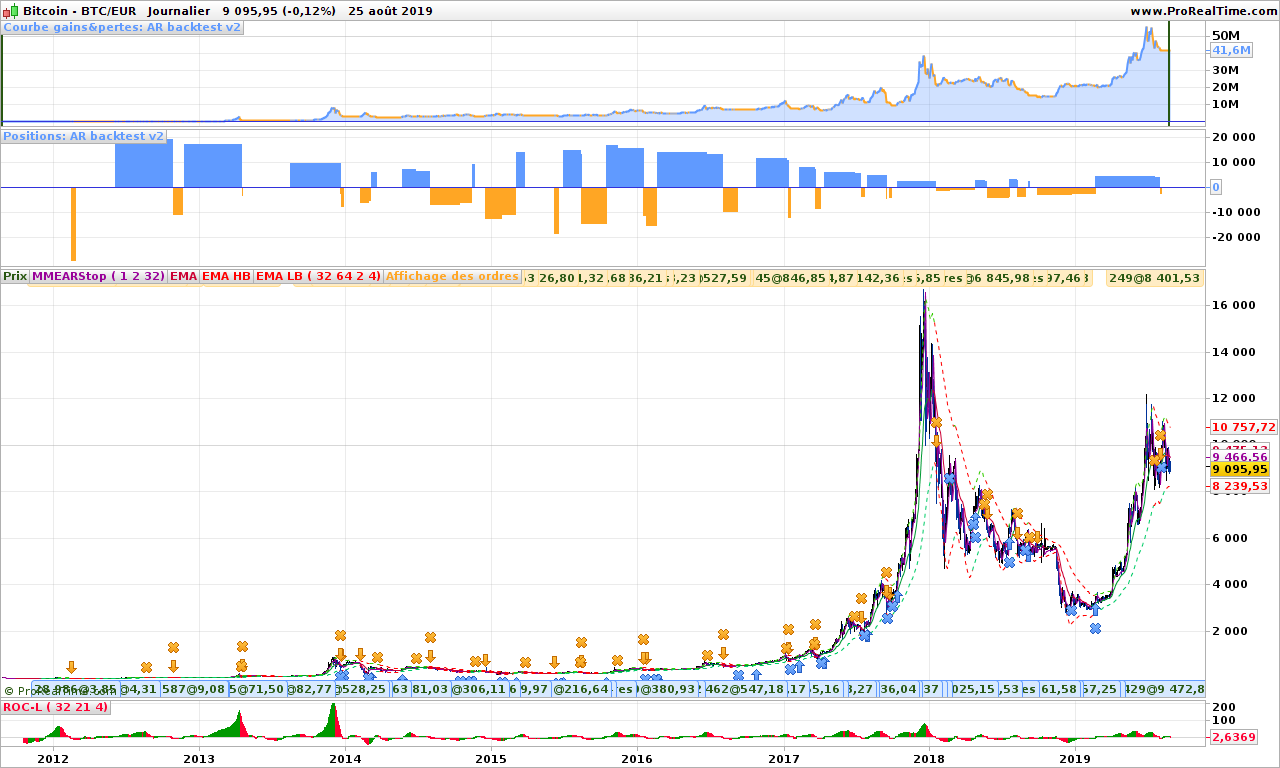
Task: Click the yellow 9 095,95 current price tag
Action: 1241,468
